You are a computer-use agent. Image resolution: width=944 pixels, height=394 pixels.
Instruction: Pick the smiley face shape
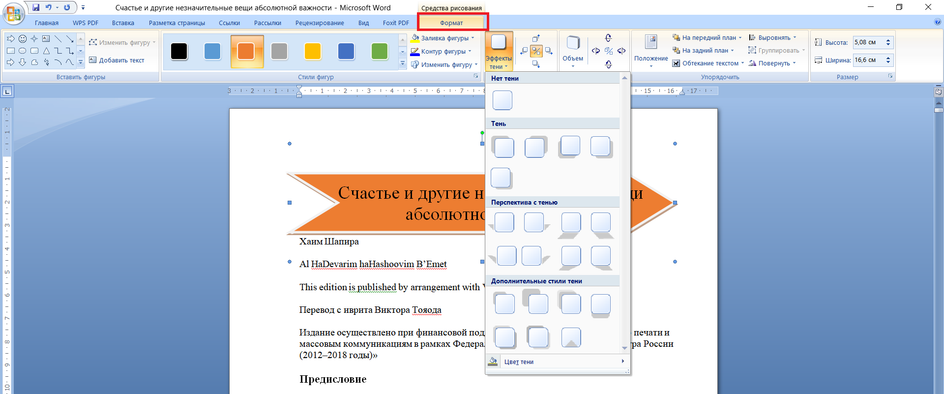pyautogui.click(x=22, y=39)
